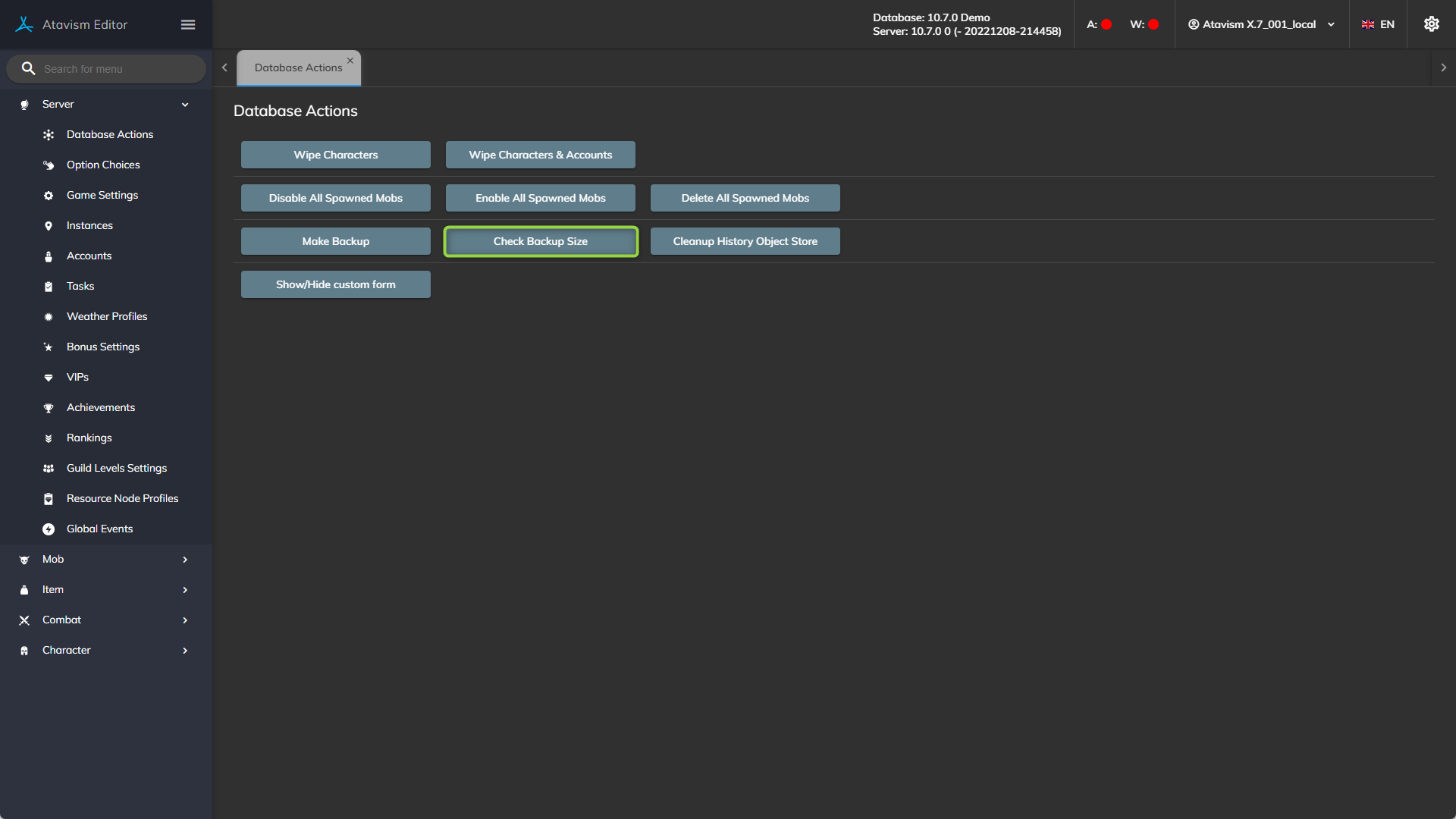
Task: Open settings gear icon in header
Action: (1431, 24)
